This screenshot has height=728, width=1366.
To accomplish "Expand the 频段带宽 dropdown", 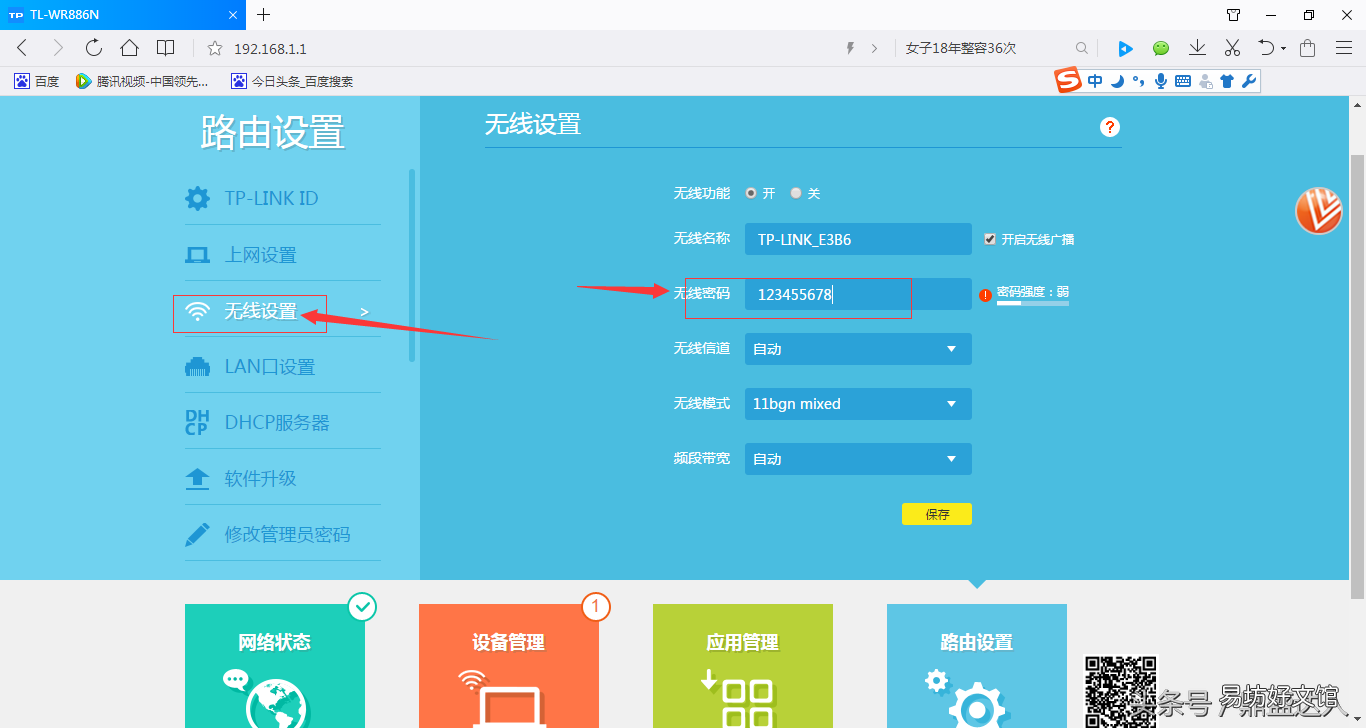I will pyautogui.click(x=858, y=459).
